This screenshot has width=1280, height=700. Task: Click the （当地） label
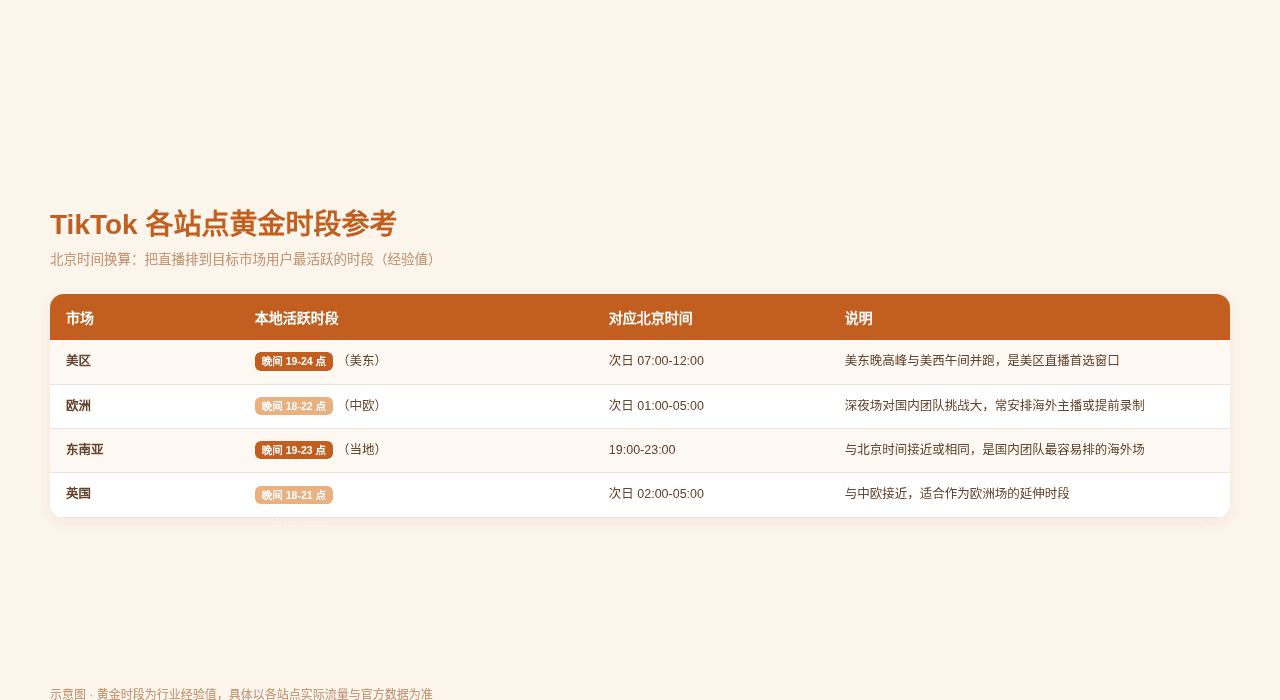[x=362, y=449]
